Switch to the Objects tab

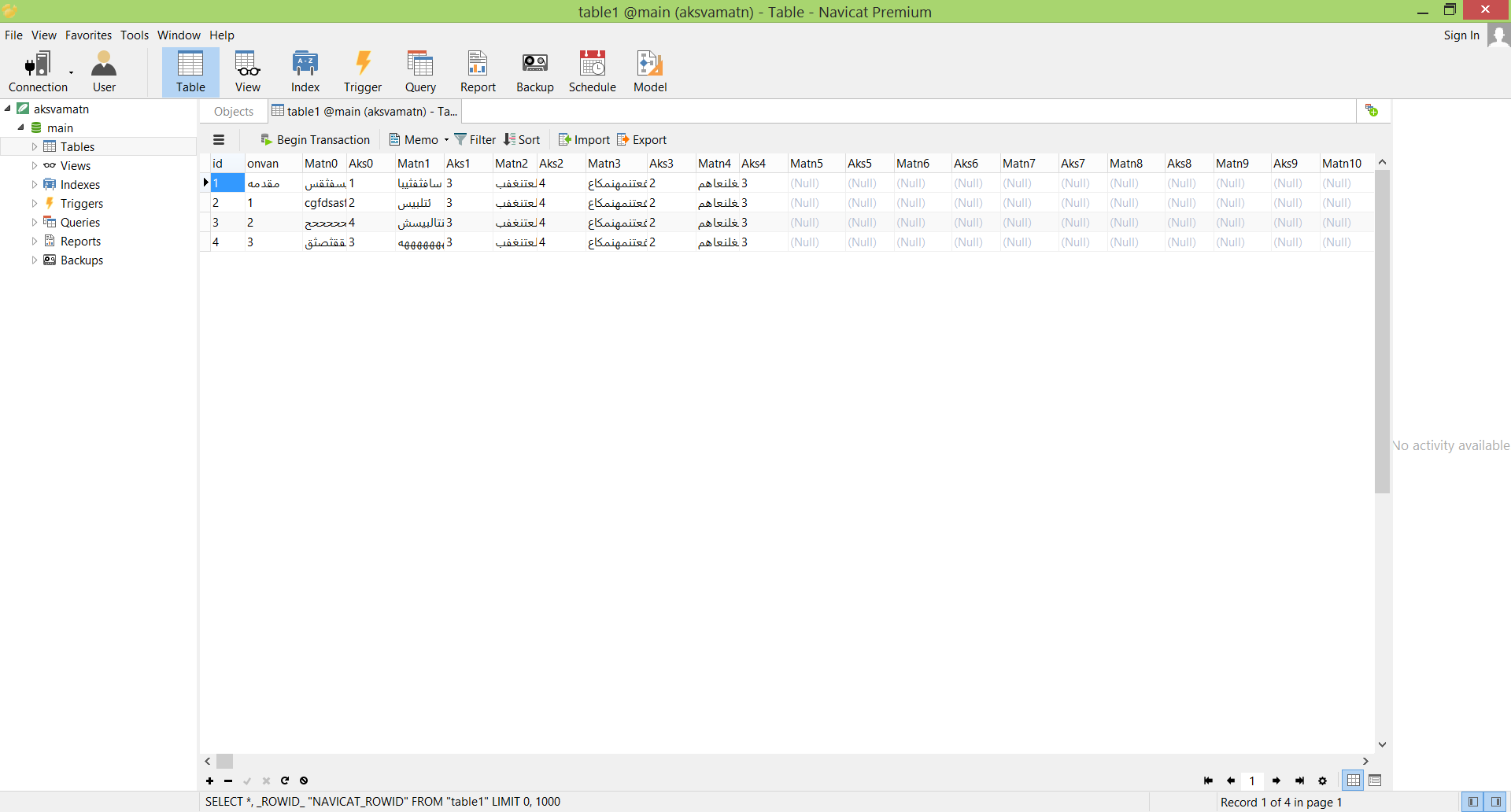click(234, 112)
